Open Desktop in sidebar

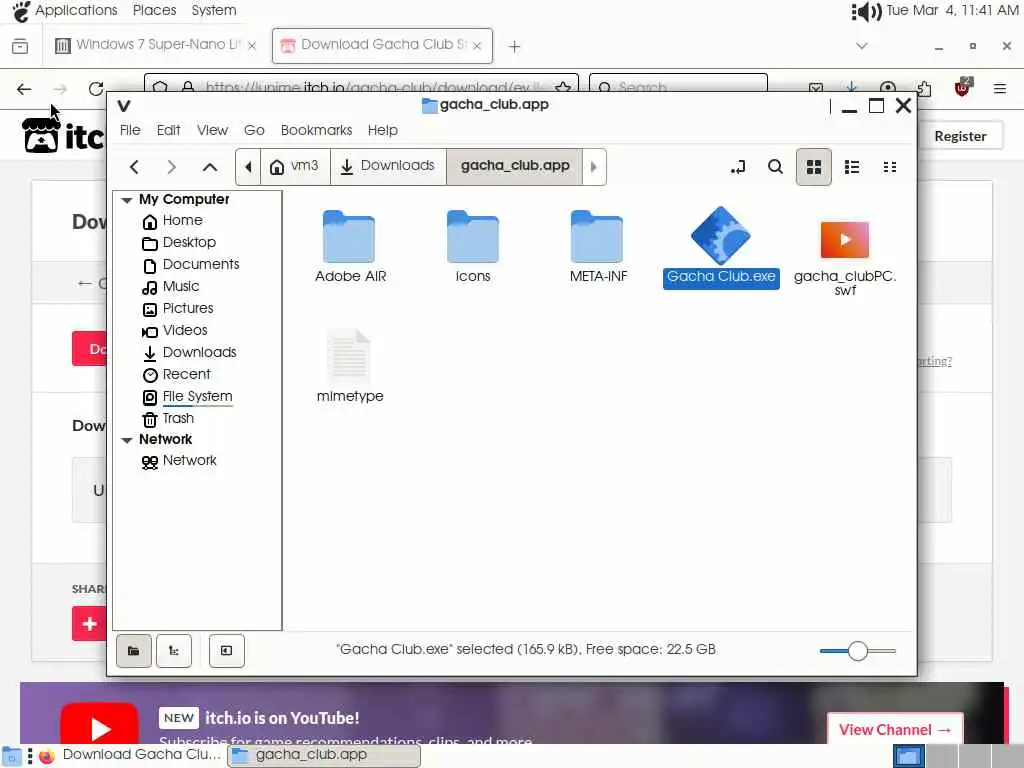[179, 243]
